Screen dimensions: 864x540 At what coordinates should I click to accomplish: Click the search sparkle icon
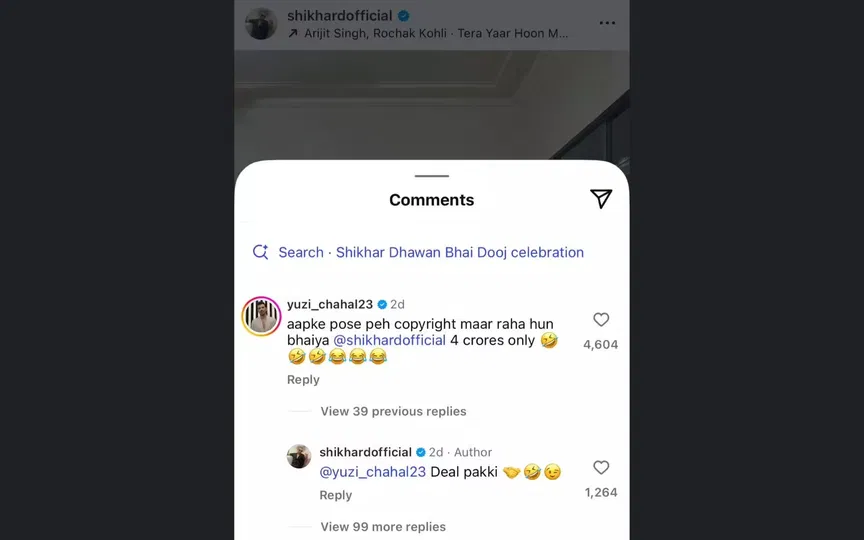(260, 252)
